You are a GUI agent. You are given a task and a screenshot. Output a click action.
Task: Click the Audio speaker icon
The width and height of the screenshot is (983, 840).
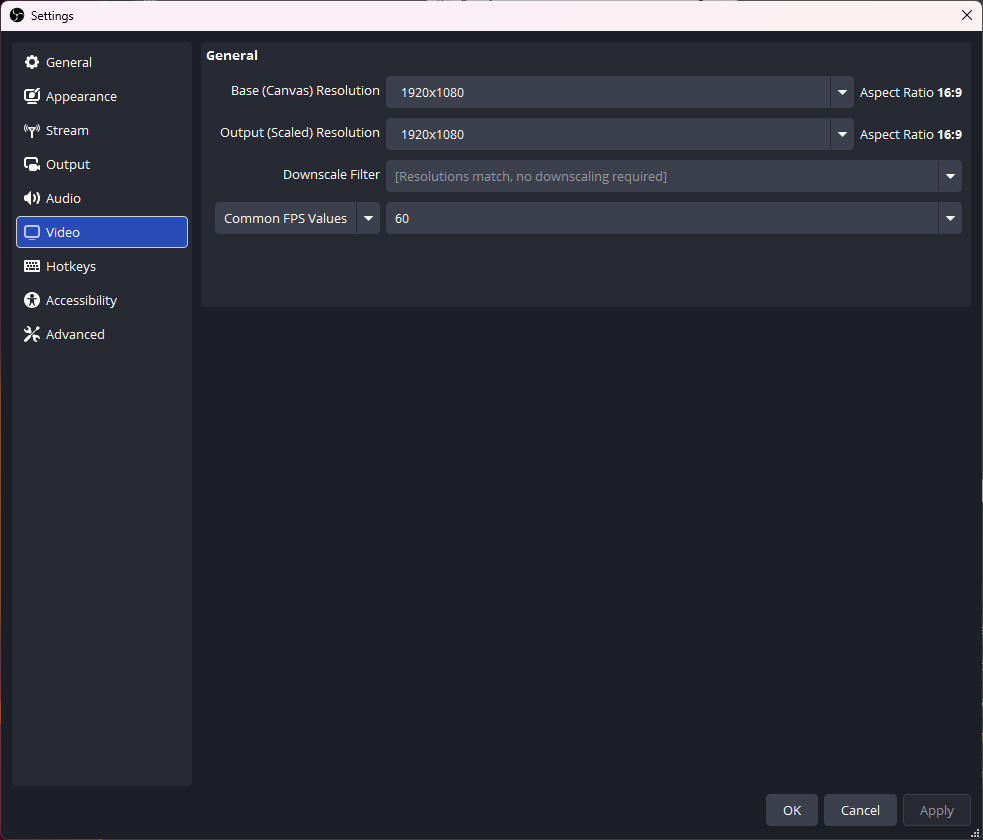pos(32,198)
